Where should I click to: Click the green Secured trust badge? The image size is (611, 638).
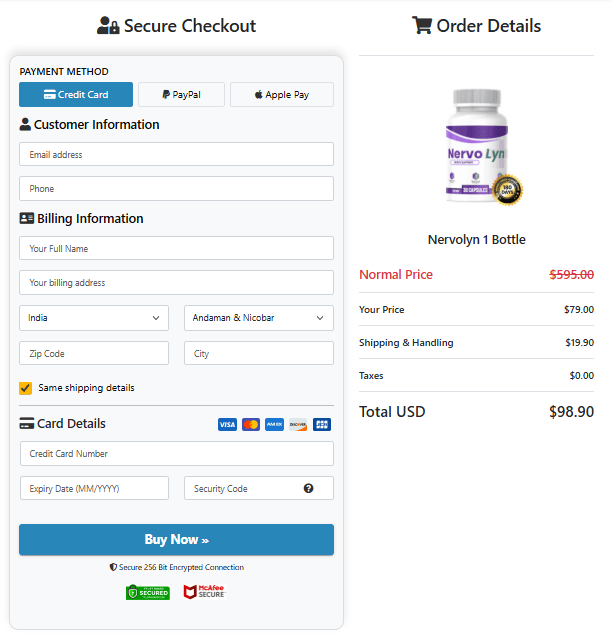(x=148, y=592)
